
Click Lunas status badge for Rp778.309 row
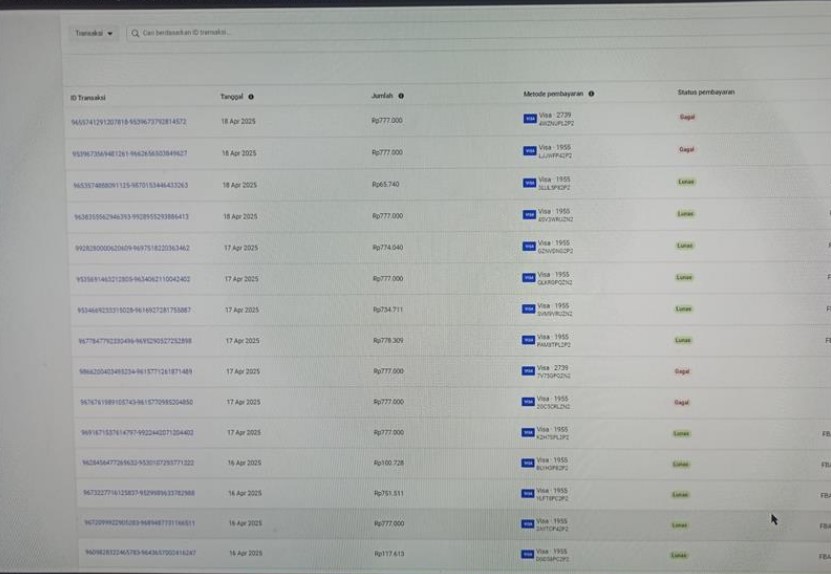[x=683, y=340]
